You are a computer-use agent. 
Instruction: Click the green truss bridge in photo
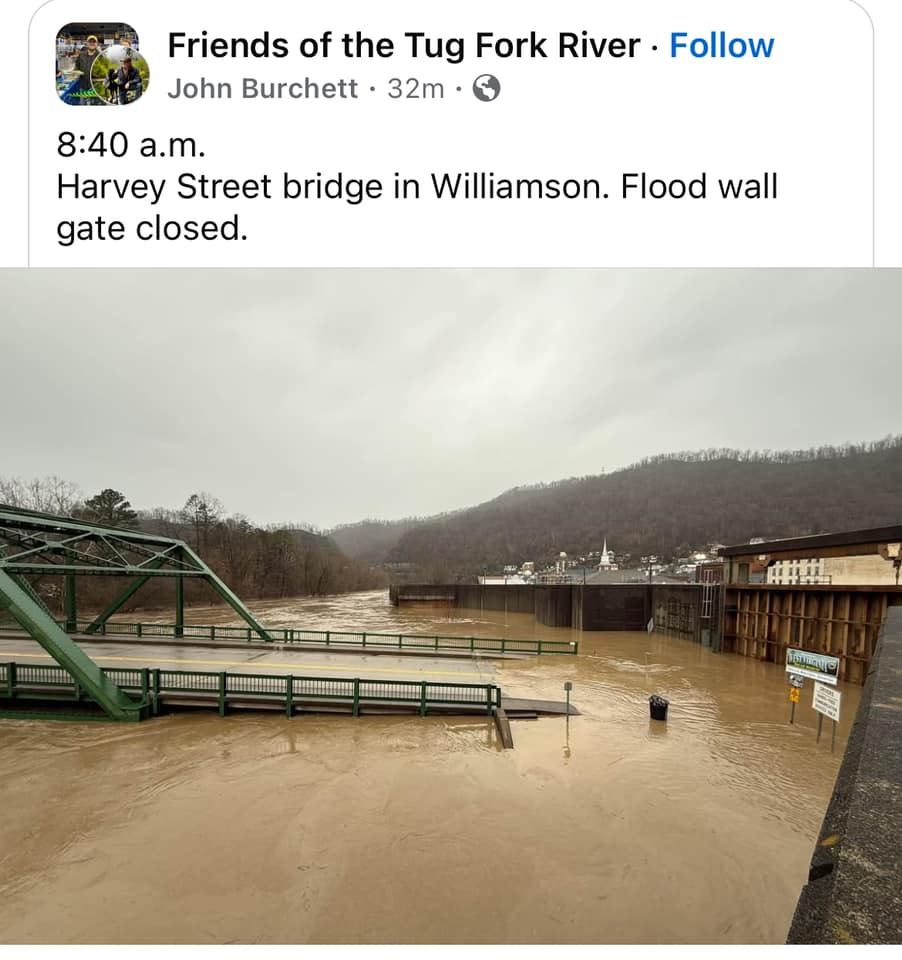tap(122, 606)
